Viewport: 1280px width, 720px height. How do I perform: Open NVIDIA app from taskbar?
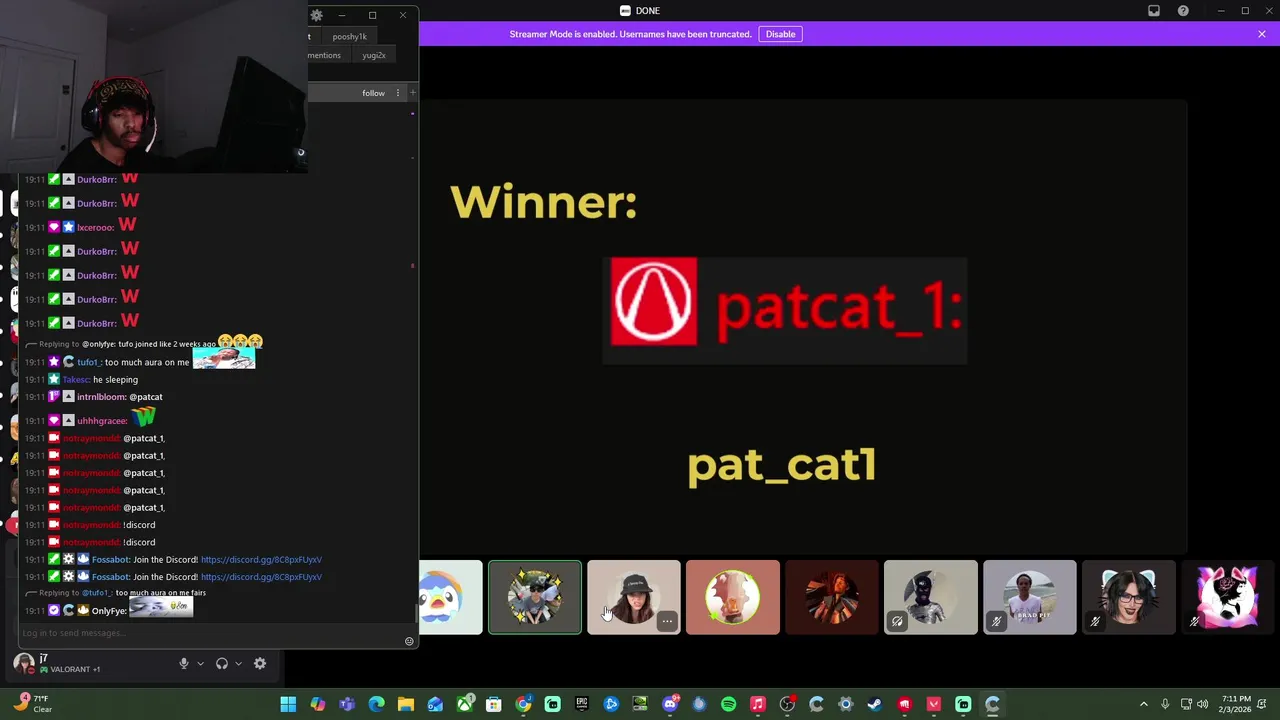tap(640, 704)
